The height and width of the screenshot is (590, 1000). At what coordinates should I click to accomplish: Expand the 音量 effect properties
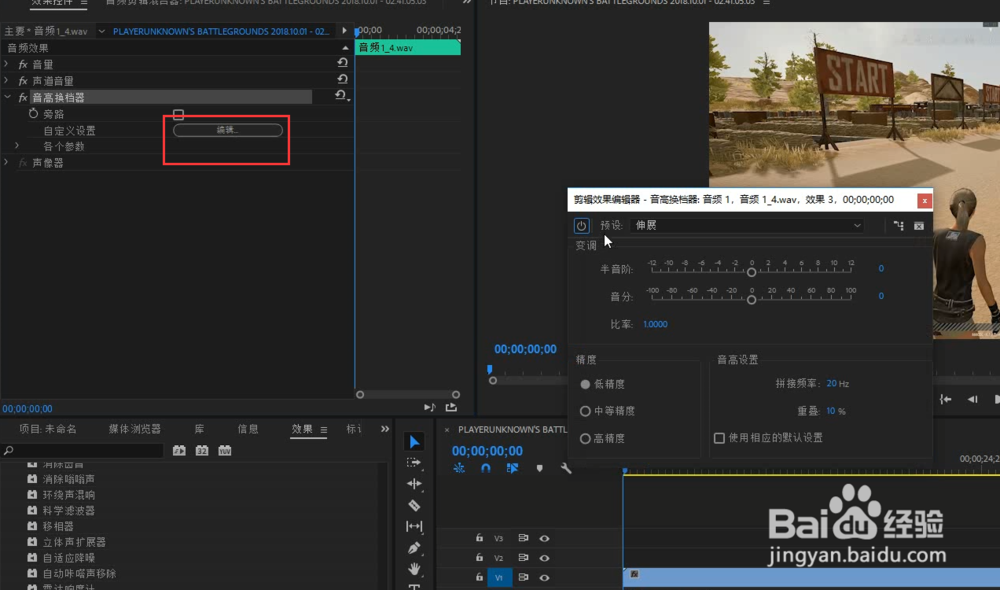6,64
